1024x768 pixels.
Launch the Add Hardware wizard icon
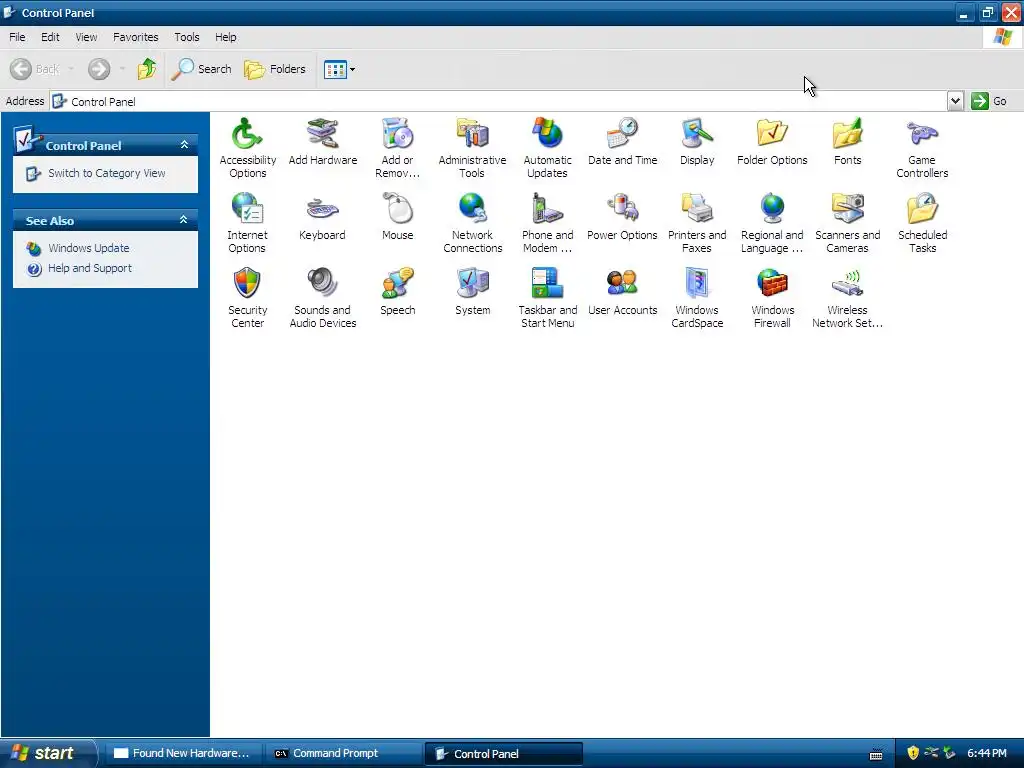pos(323,134)
